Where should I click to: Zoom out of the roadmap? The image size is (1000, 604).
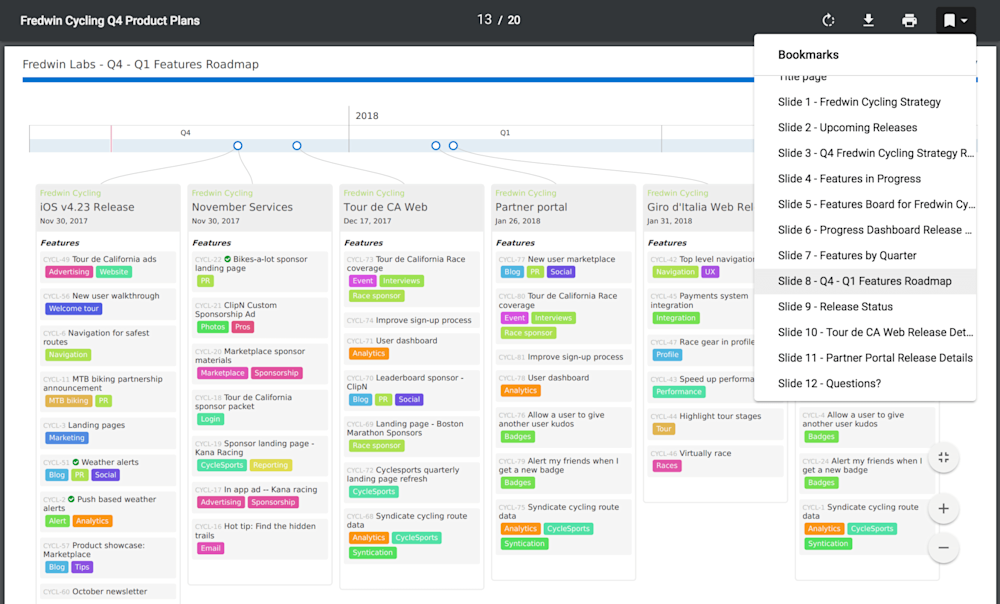pos(943,548)
